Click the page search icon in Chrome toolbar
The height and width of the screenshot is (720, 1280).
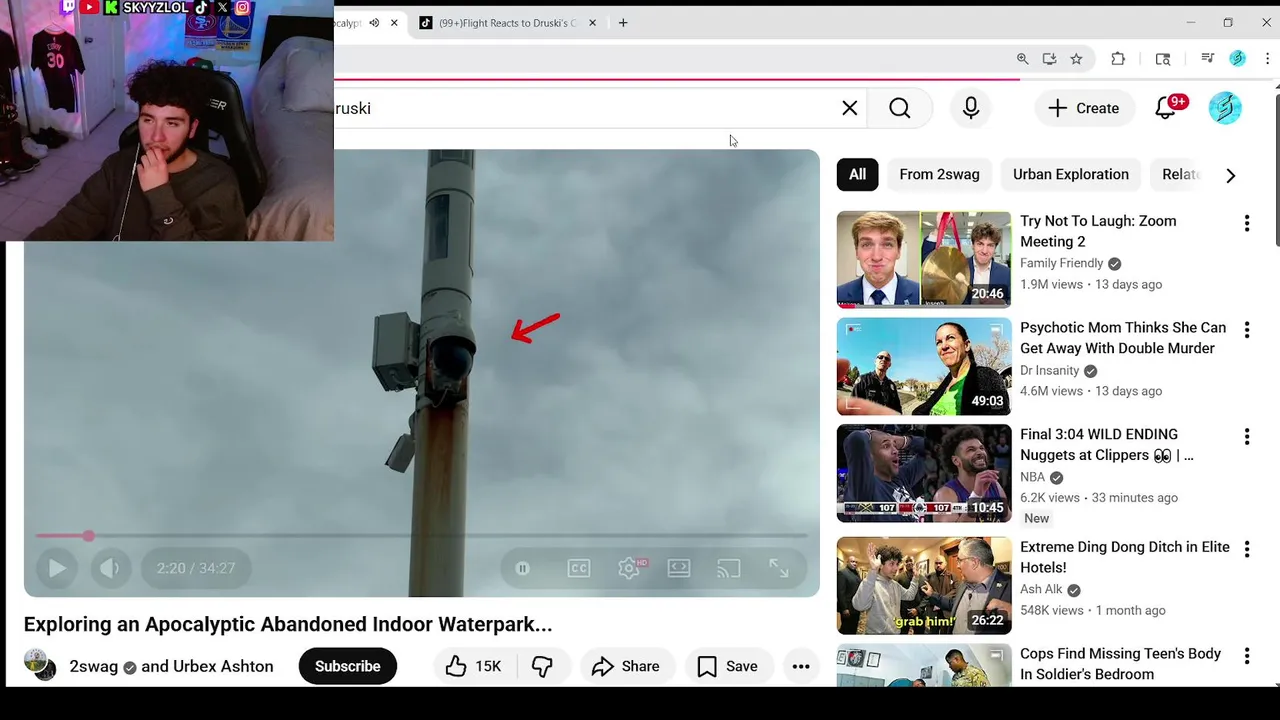coord(1163,59)
